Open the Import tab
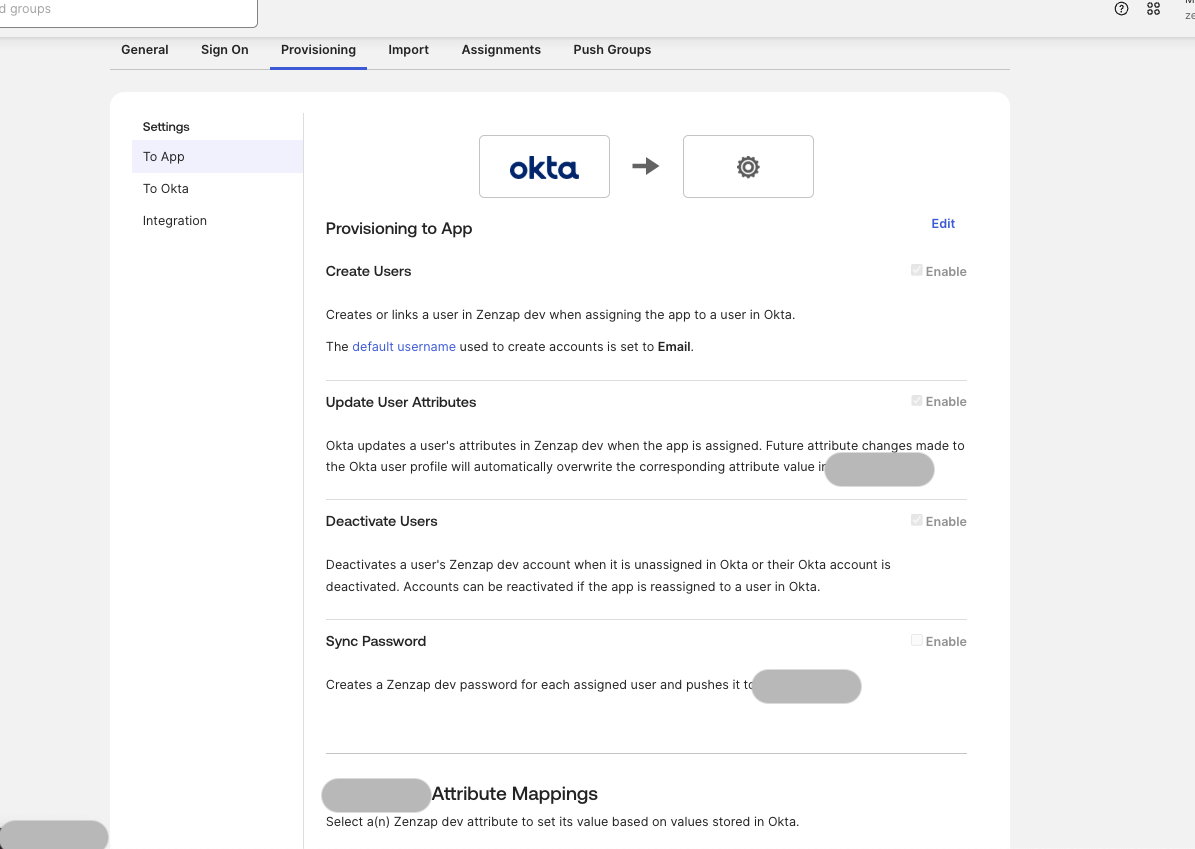 point(408,50)
